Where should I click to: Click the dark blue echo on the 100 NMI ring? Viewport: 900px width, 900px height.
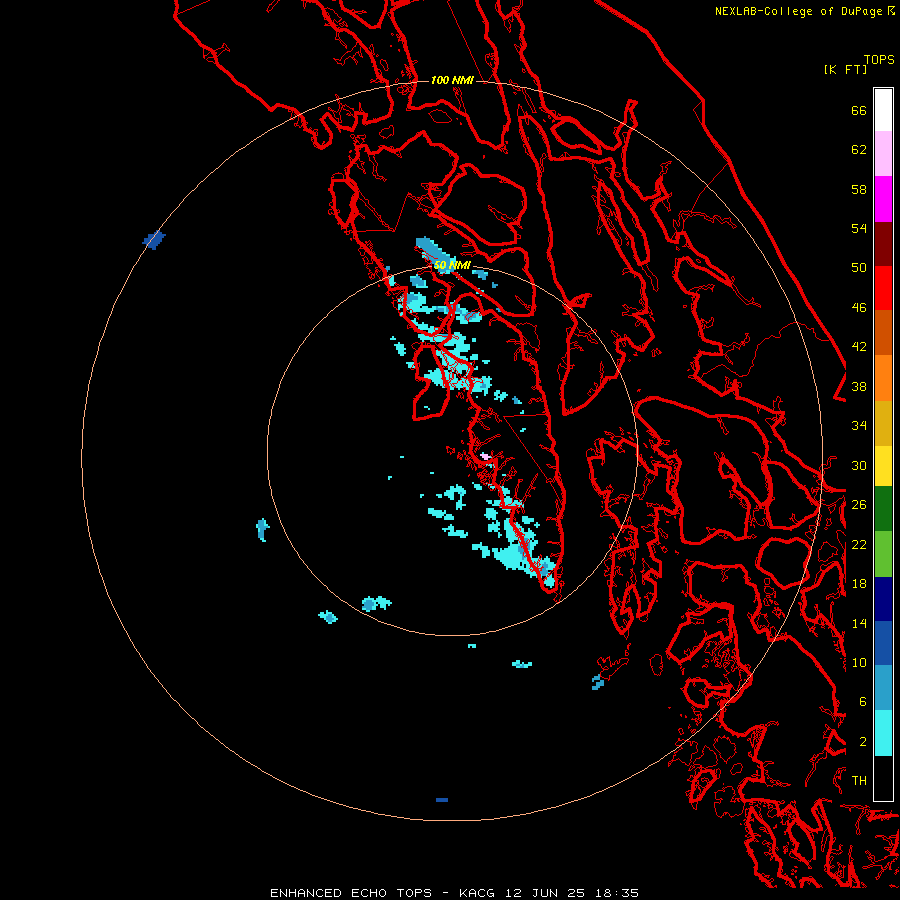point(154,239)
